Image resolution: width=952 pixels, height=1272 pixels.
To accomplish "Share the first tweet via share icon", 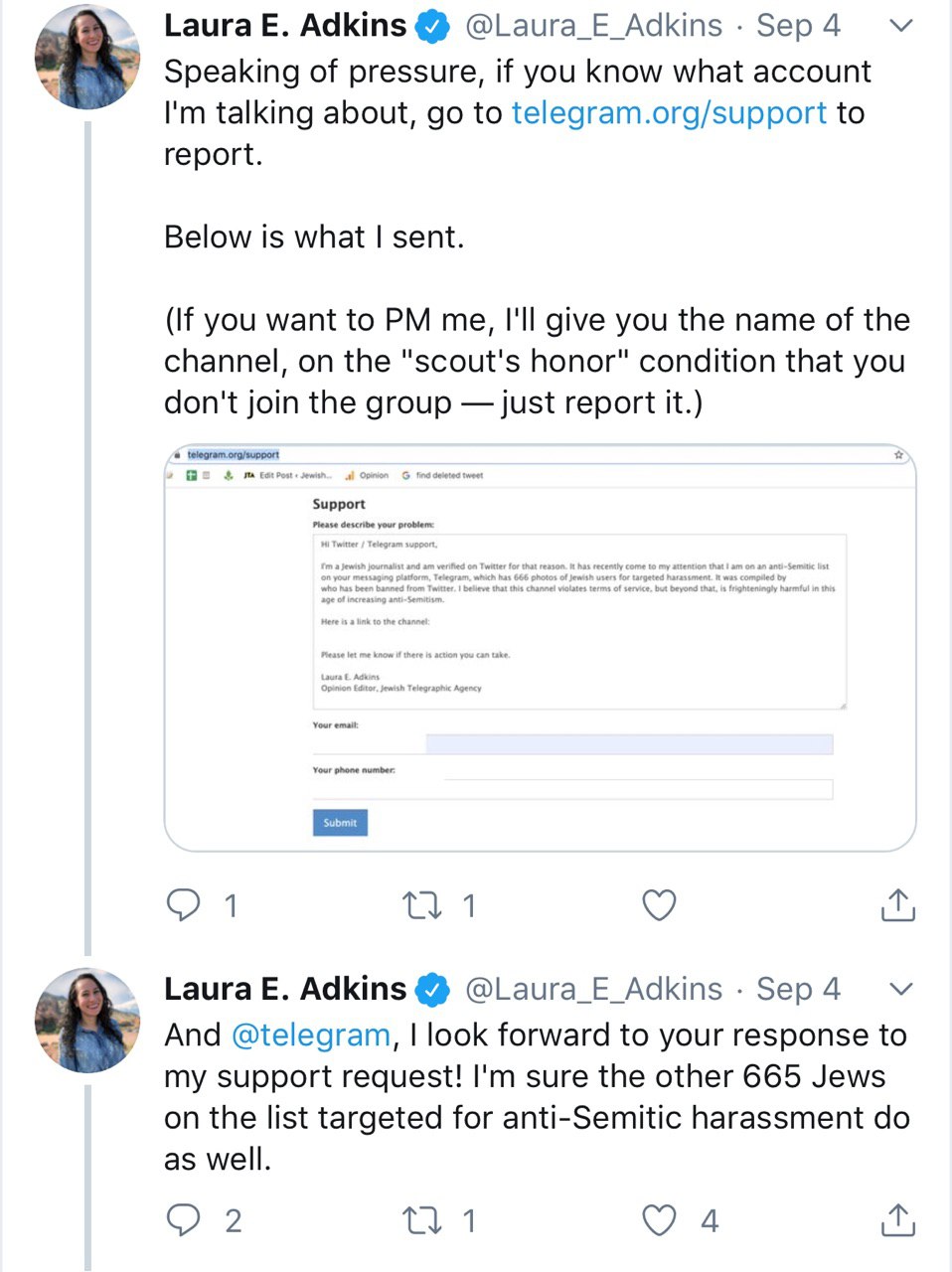I will [x=897, y=905].
